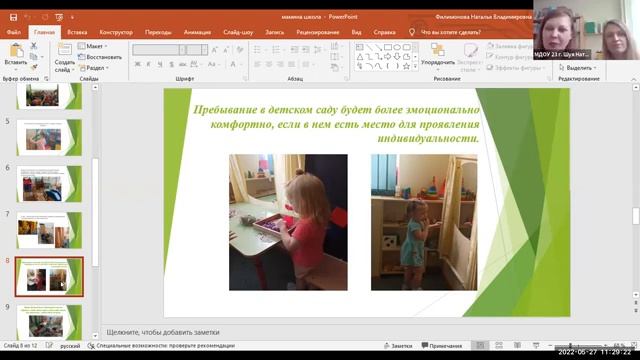Switch to normal view icon in status bar
The height and width of the screenshot is (360, 640).
click(x=480, y=346)
